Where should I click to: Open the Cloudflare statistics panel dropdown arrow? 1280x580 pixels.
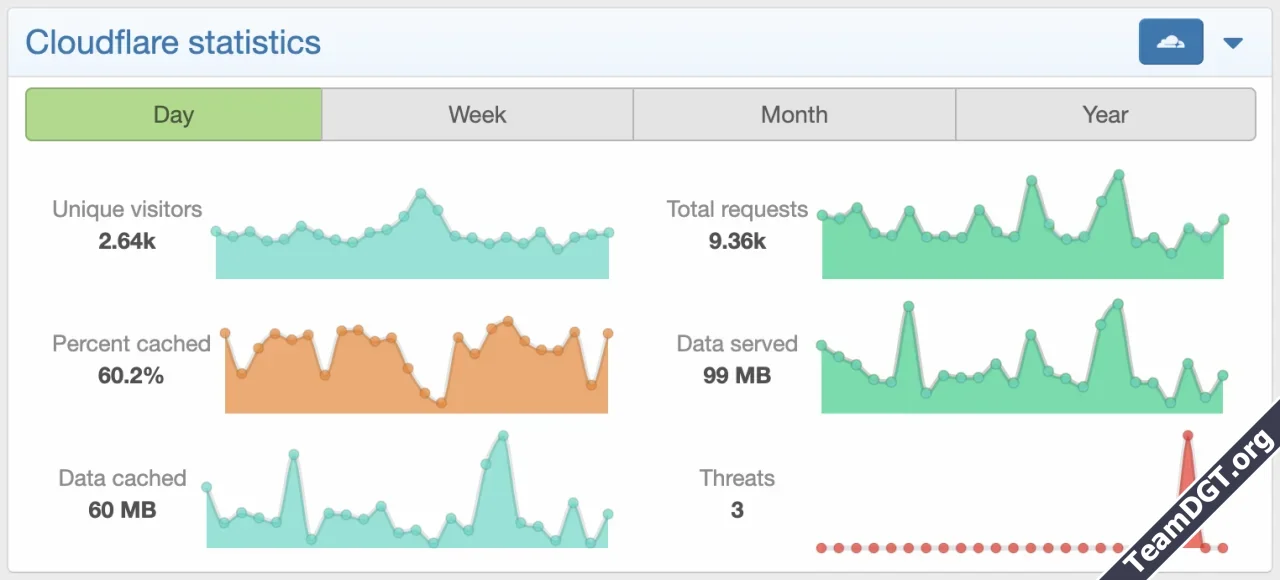(x=1232, y=42)
